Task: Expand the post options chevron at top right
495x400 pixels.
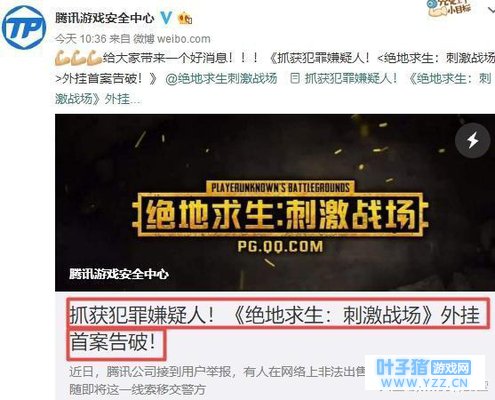Action: click(491, 10)
